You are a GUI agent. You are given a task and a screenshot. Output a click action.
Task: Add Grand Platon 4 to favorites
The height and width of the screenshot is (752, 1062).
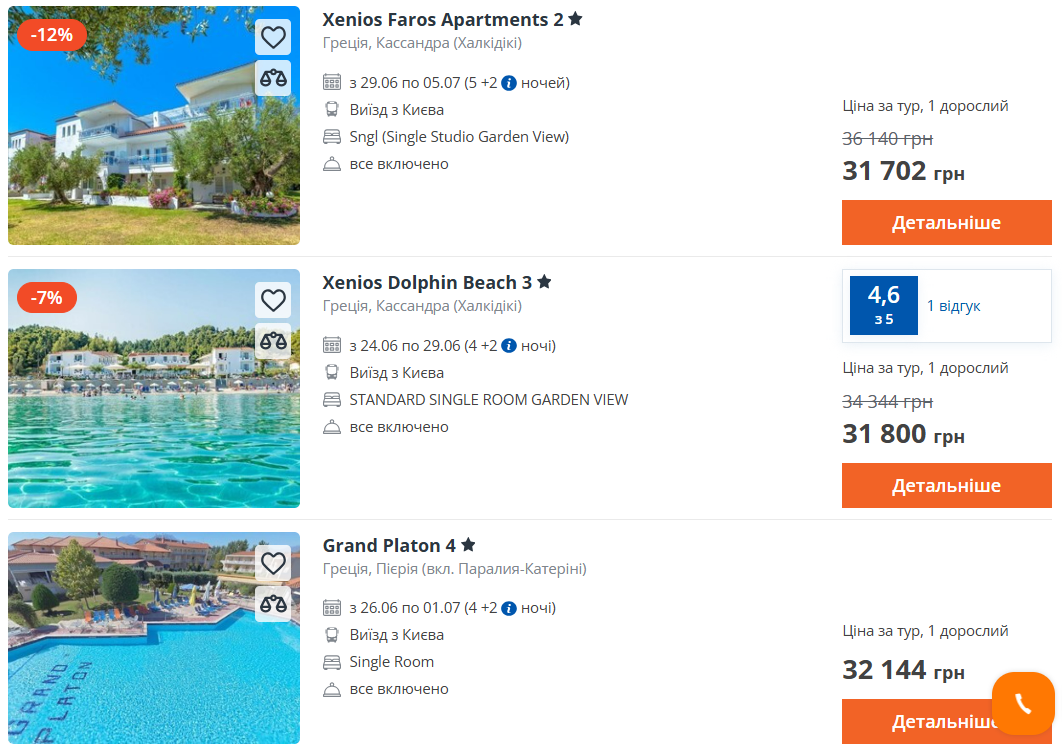pos(273,563)
